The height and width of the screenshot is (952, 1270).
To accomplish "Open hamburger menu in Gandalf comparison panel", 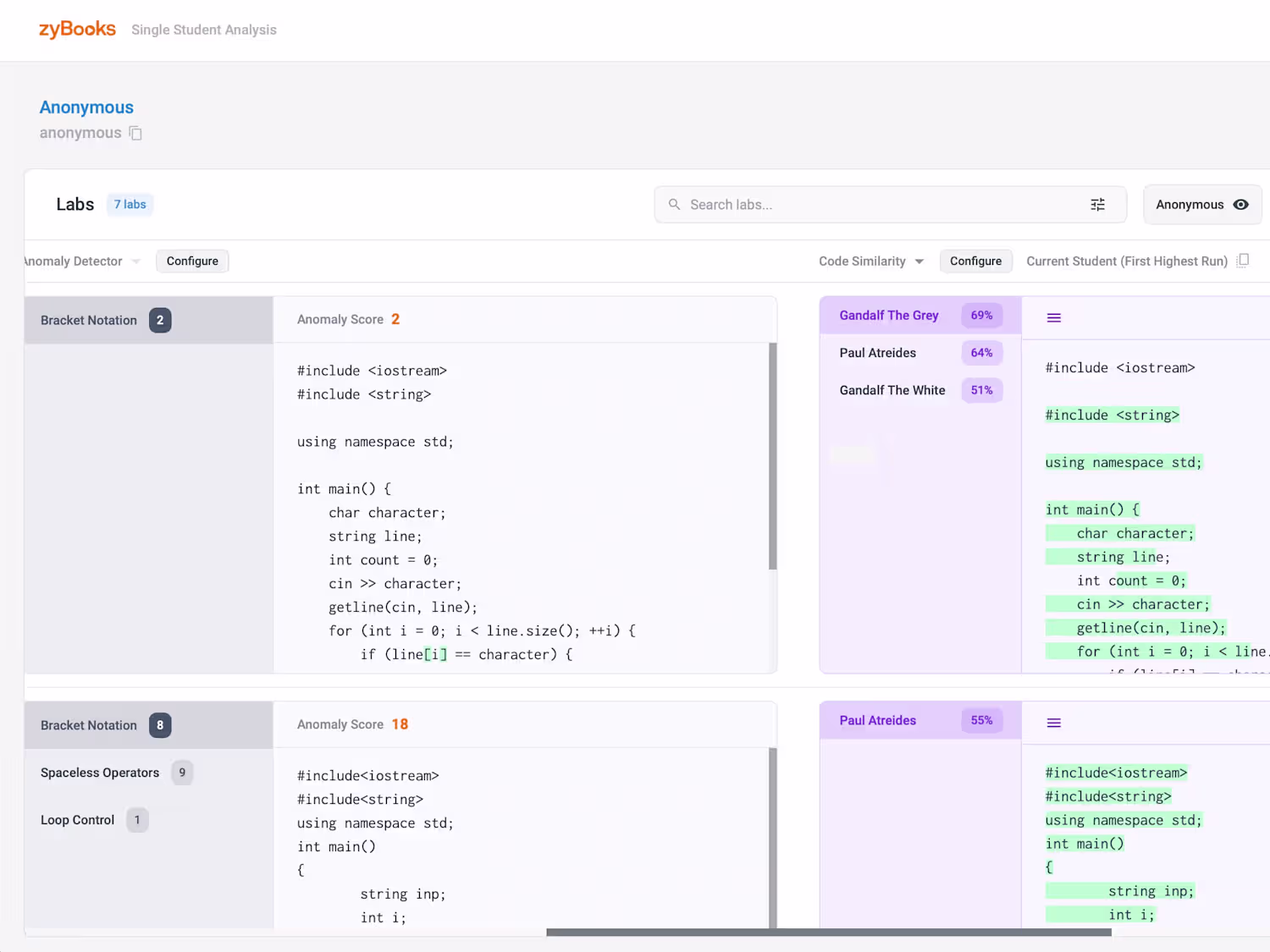I will [x=1054, y=318].
